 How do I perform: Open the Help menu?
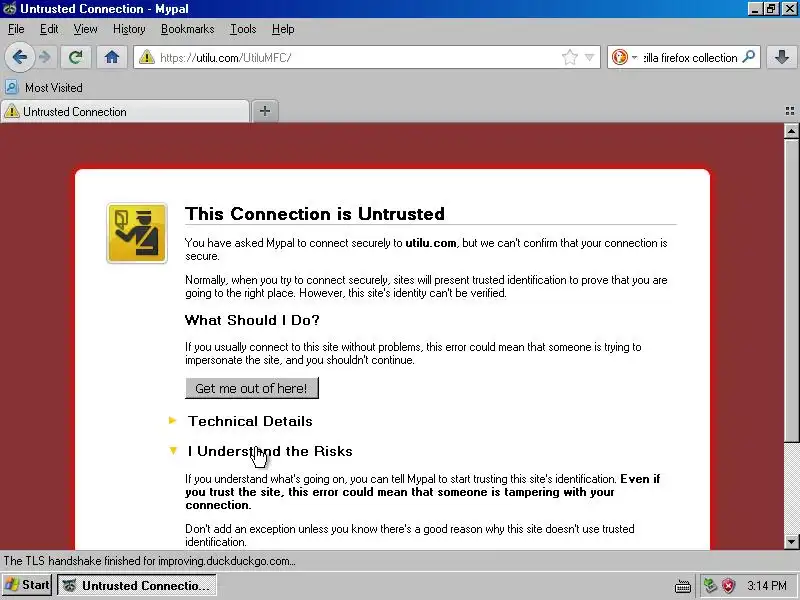pos(283,29)
